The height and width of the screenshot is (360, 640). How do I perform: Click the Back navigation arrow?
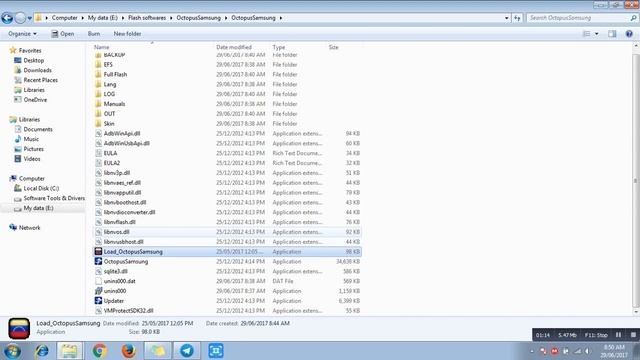point(7,18)
